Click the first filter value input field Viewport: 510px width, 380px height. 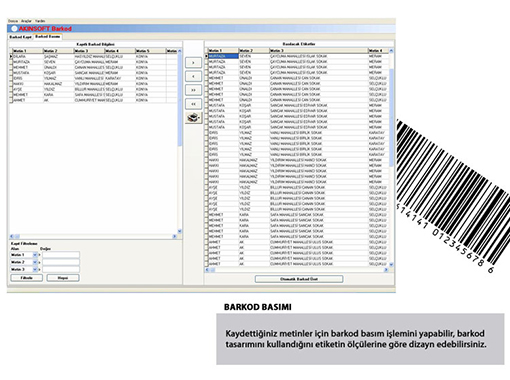[x=61, y=255]
